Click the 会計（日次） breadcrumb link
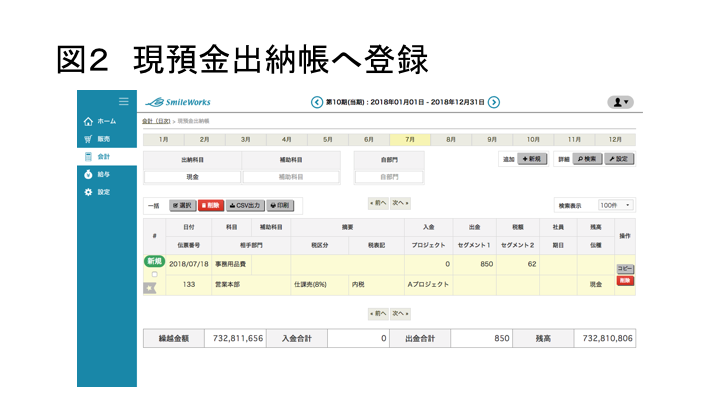The height and width of the screenshot is (405, 720). [156, 121]
